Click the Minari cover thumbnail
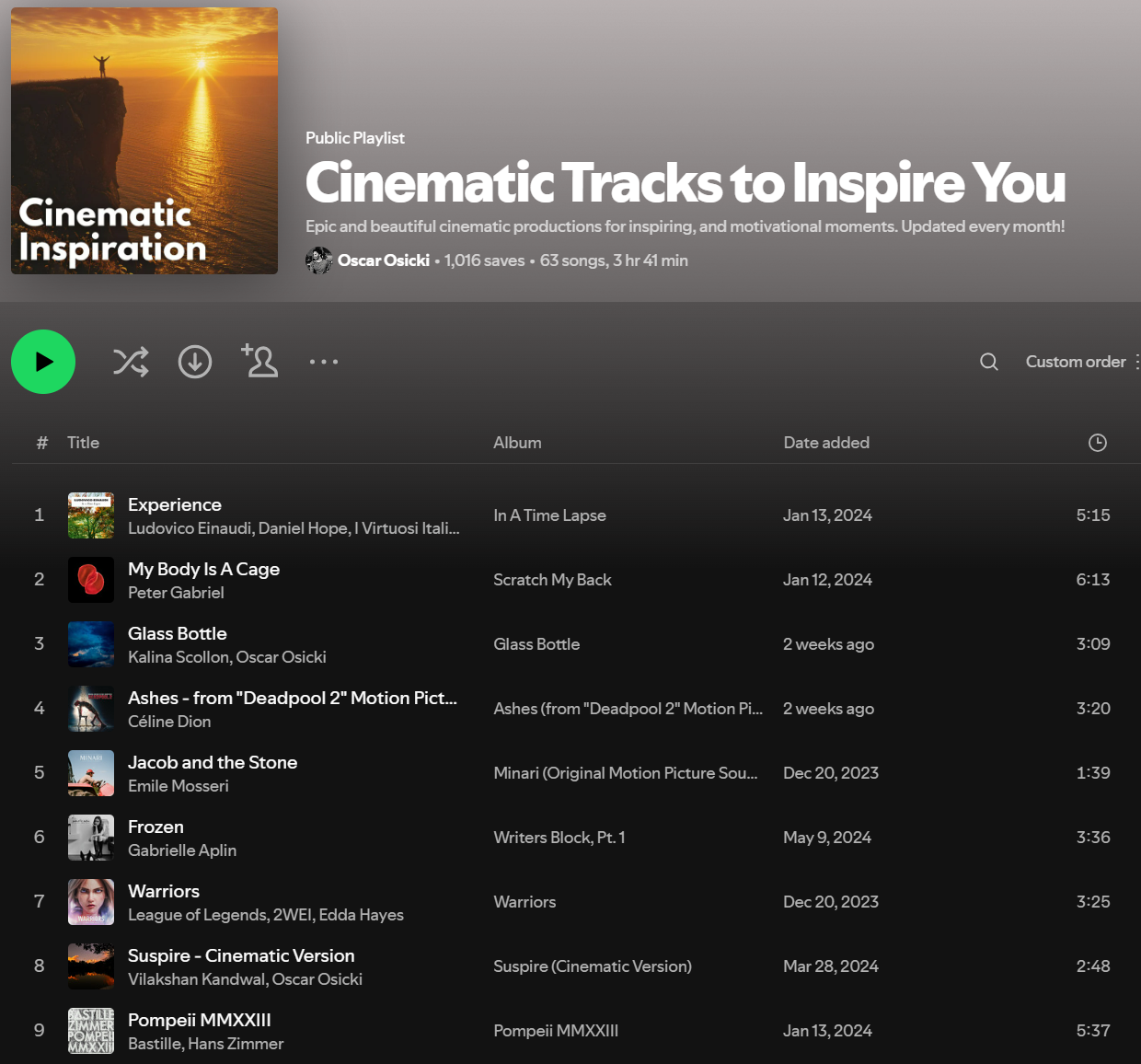 point(91,773)
